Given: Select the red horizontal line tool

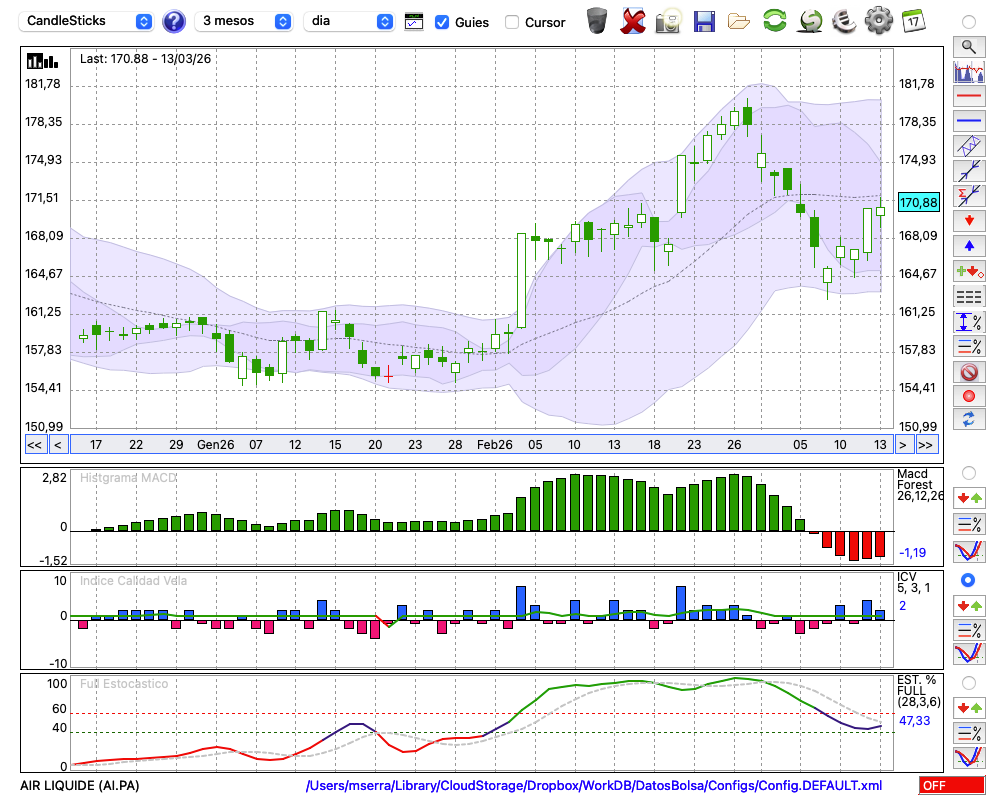Looking at the screenshot, I should pos(968,97).
